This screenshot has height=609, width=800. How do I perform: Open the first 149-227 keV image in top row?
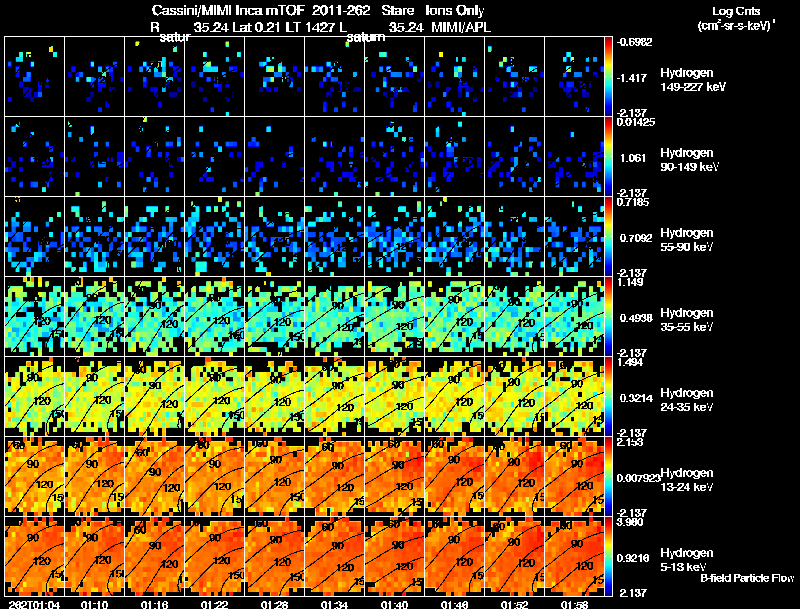click(35, 76)
